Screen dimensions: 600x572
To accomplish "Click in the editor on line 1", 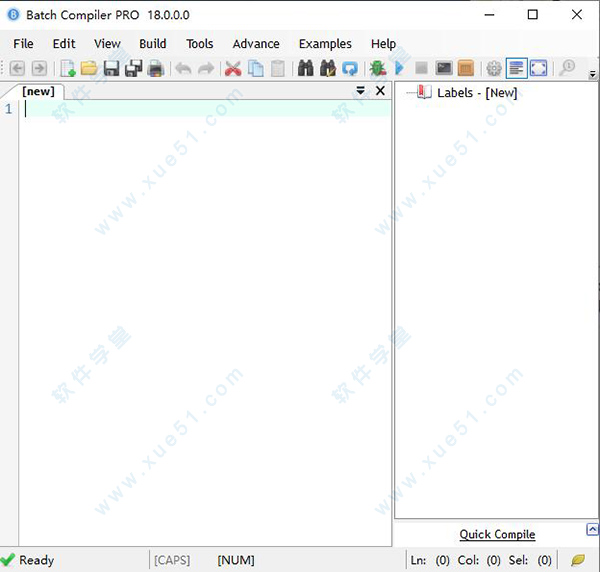I will click(x=205, y=109).
